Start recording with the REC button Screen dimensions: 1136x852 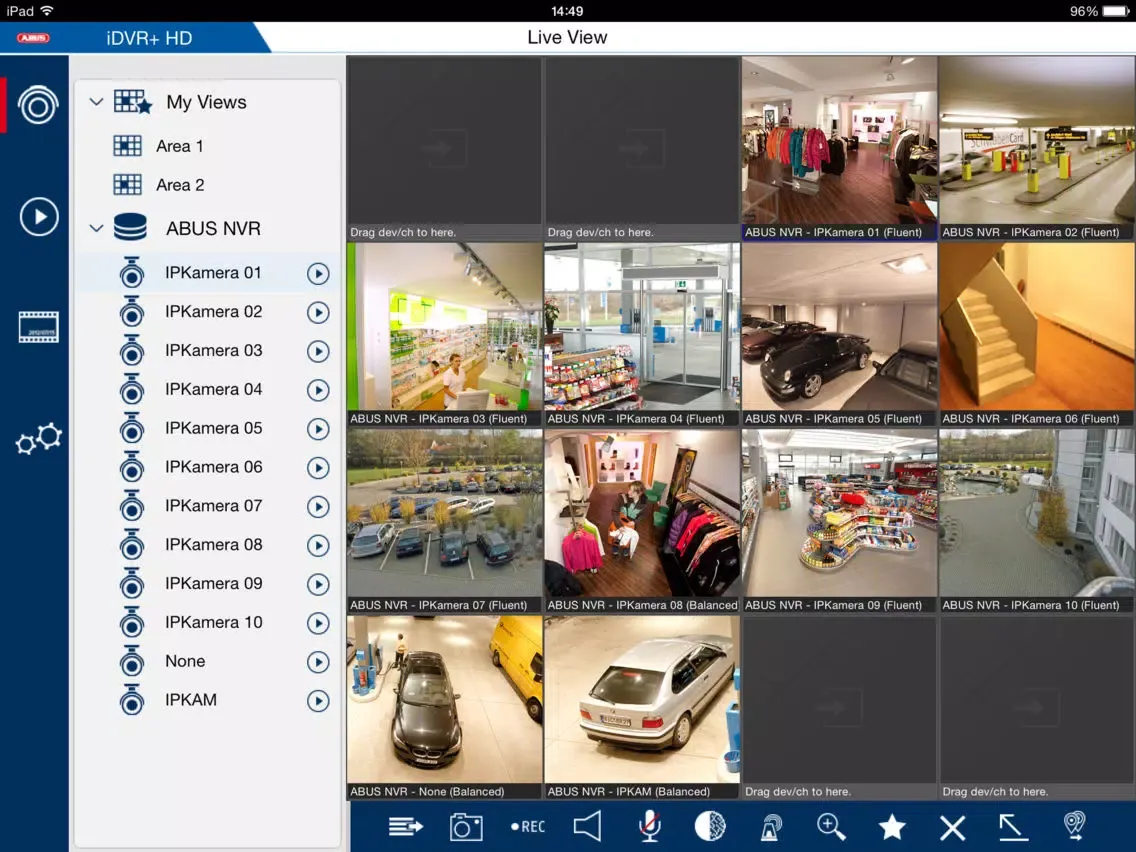(527, 827)
